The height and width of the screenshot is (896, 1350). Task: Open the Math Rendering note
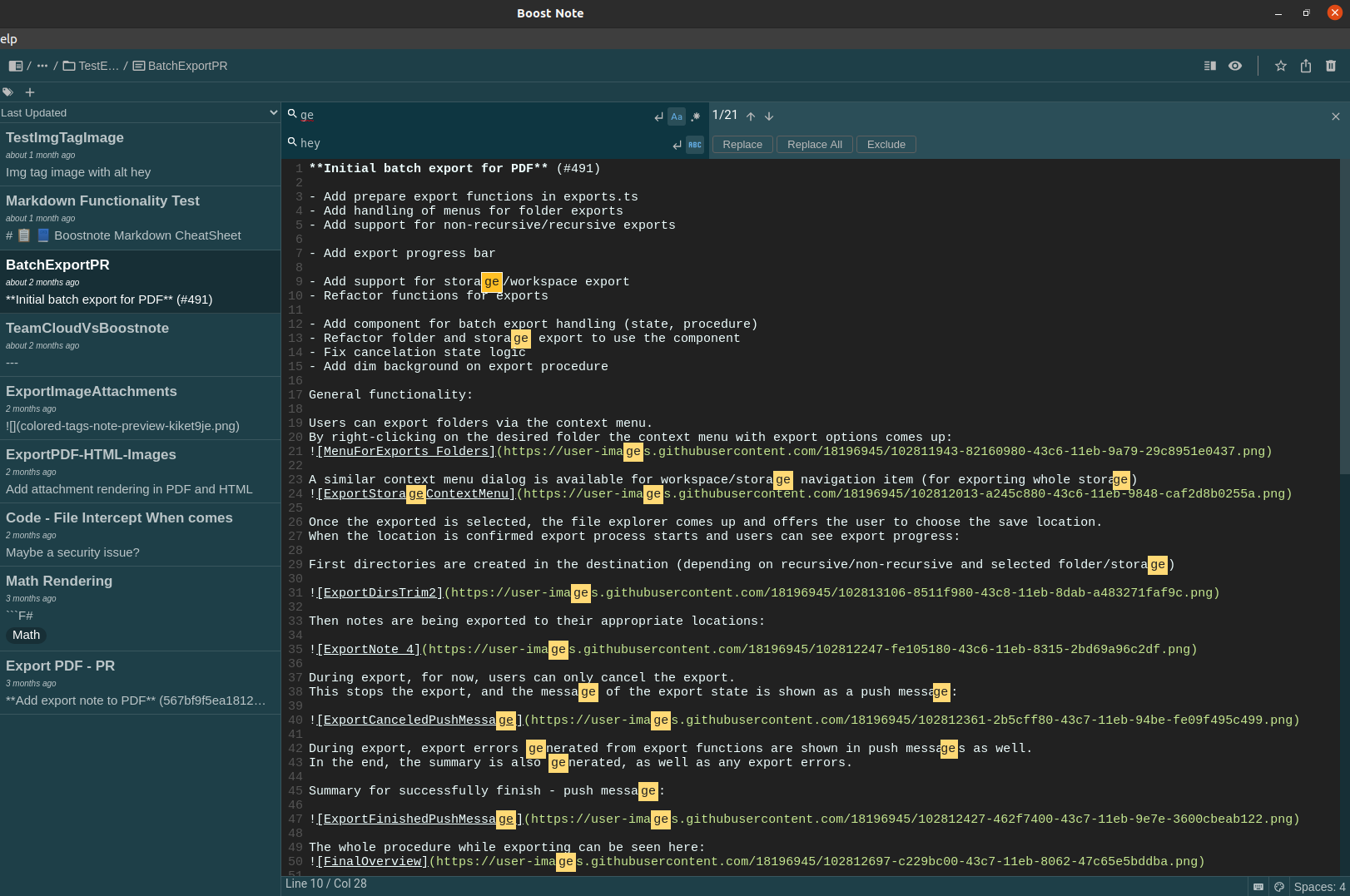click(x=140, y=608)
